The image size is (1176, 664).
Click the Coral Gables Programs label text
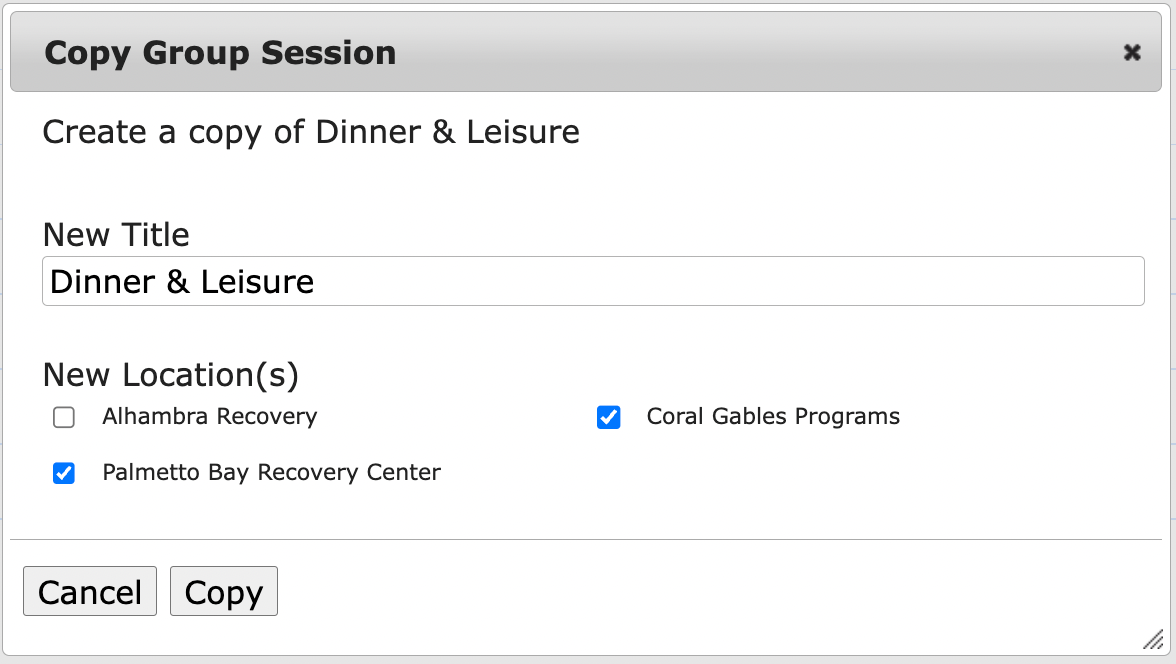773,417
